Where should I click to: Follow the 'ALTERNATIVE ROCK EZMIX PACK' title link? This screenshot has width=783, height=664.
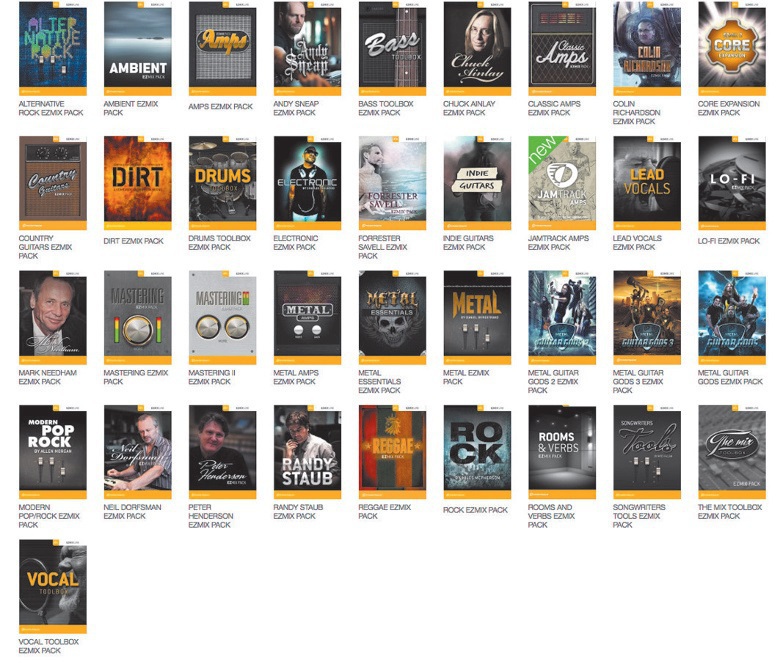pyautogui.click(x=51, y=108)
